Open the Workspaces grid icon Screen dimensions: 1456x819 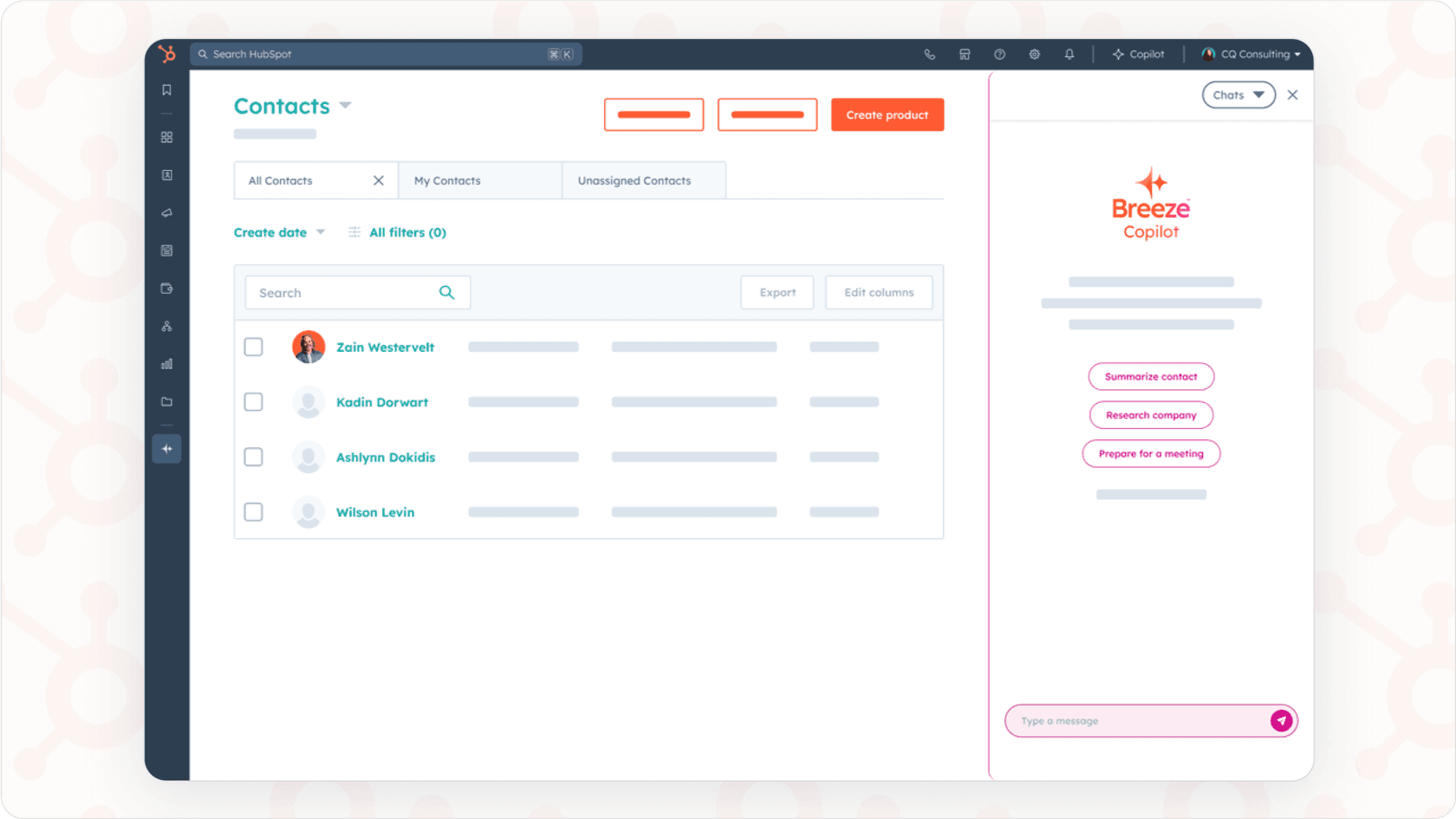tap(166, 137)
